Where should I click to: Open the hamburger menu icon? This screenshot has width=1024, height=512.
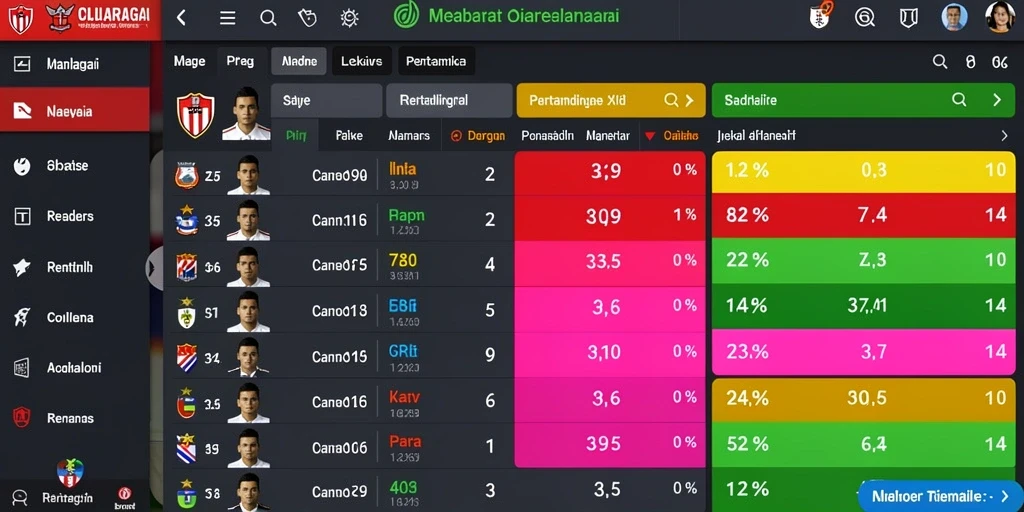click(x=227, y=18)
